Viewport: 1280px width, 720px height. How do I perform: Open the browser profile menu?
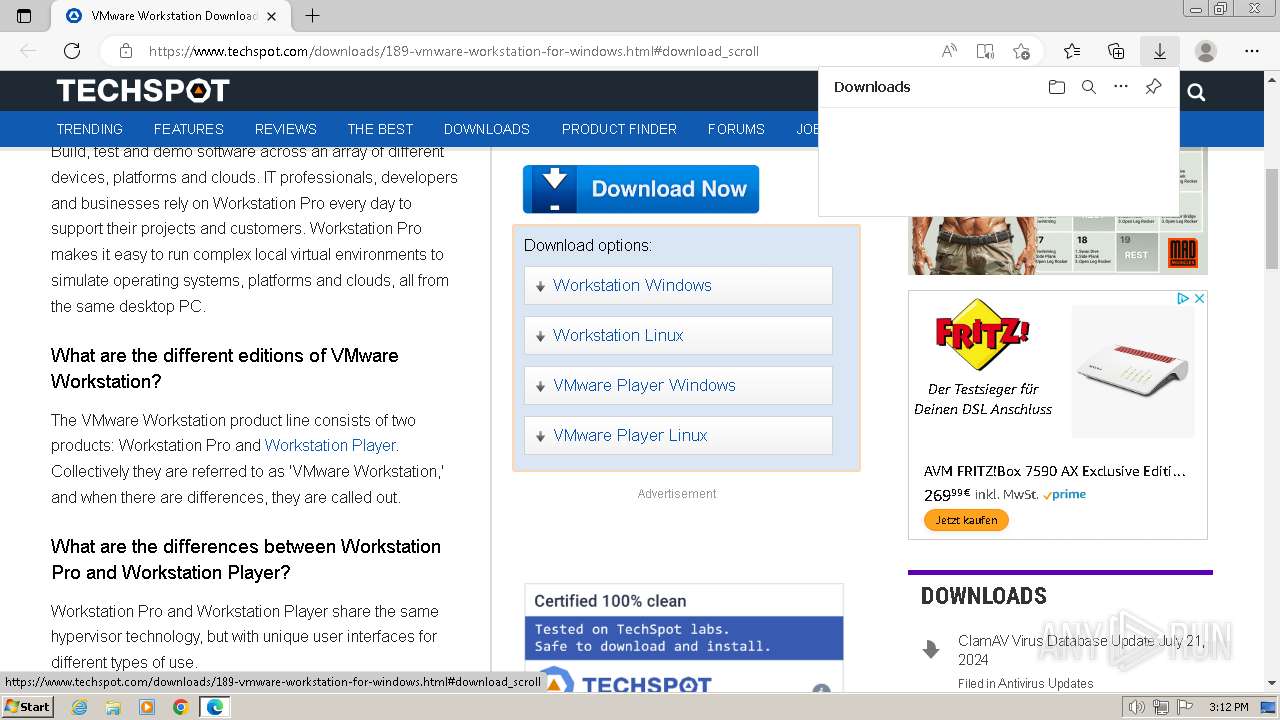pos(1206,51)
